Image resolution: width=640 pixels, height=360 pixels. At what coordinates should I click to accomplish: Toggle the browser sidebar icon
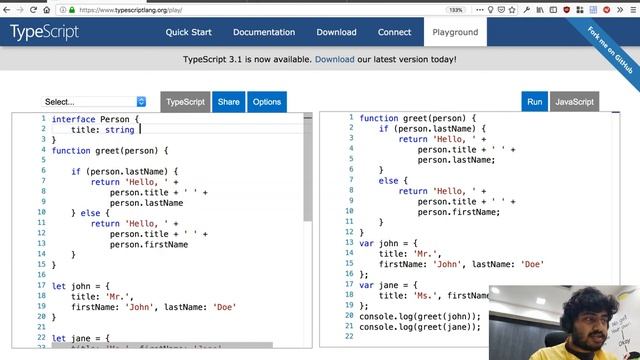553,10
